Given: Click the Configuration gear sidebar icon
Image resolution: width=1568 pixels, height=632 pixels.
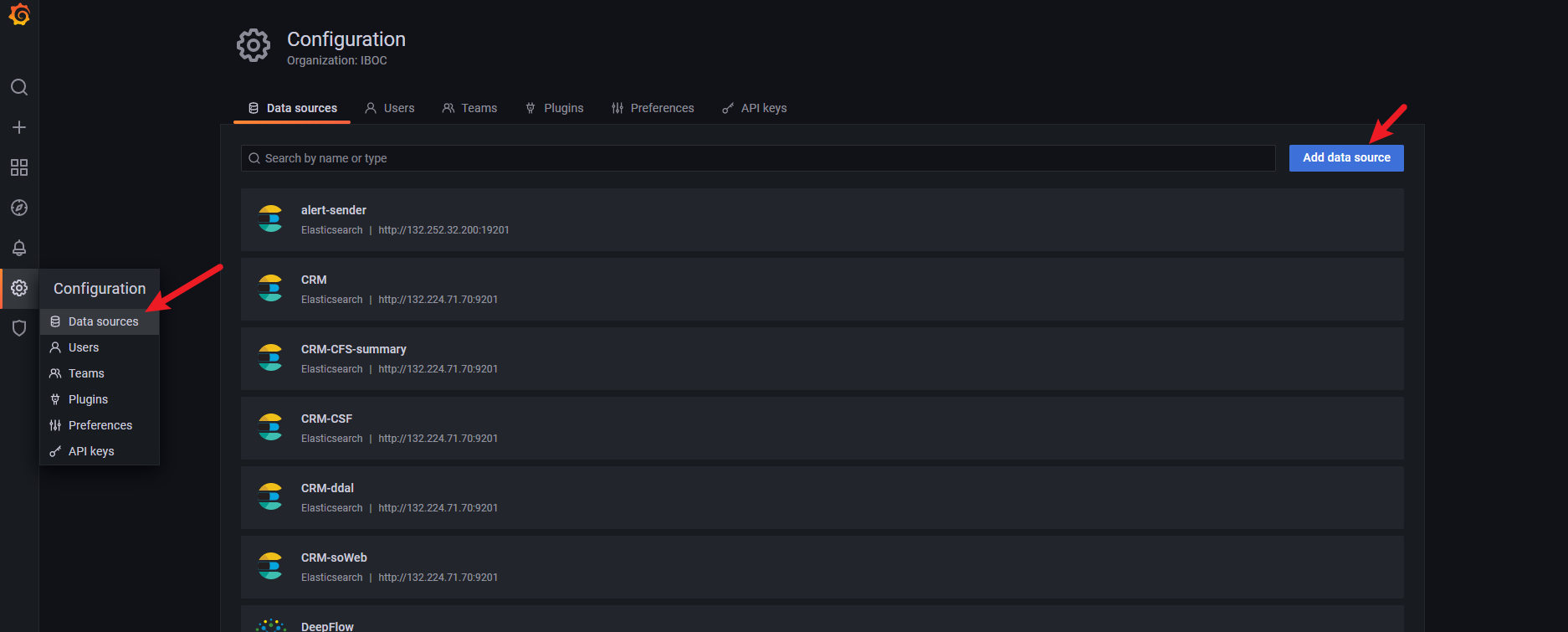Looking at the screenshot, I should pyautogui.click(x=19, y=288).
